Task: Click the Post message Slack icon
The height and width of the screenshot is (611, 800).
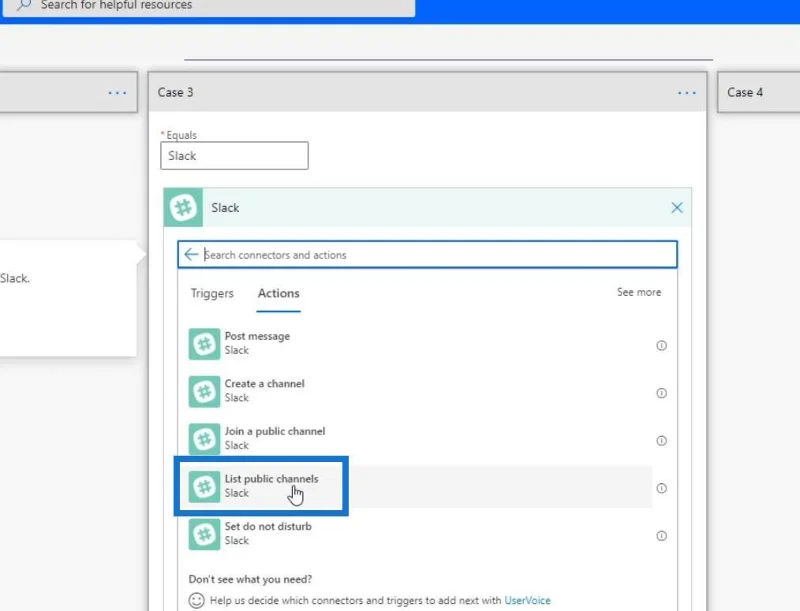Action: tap(204, 344)
